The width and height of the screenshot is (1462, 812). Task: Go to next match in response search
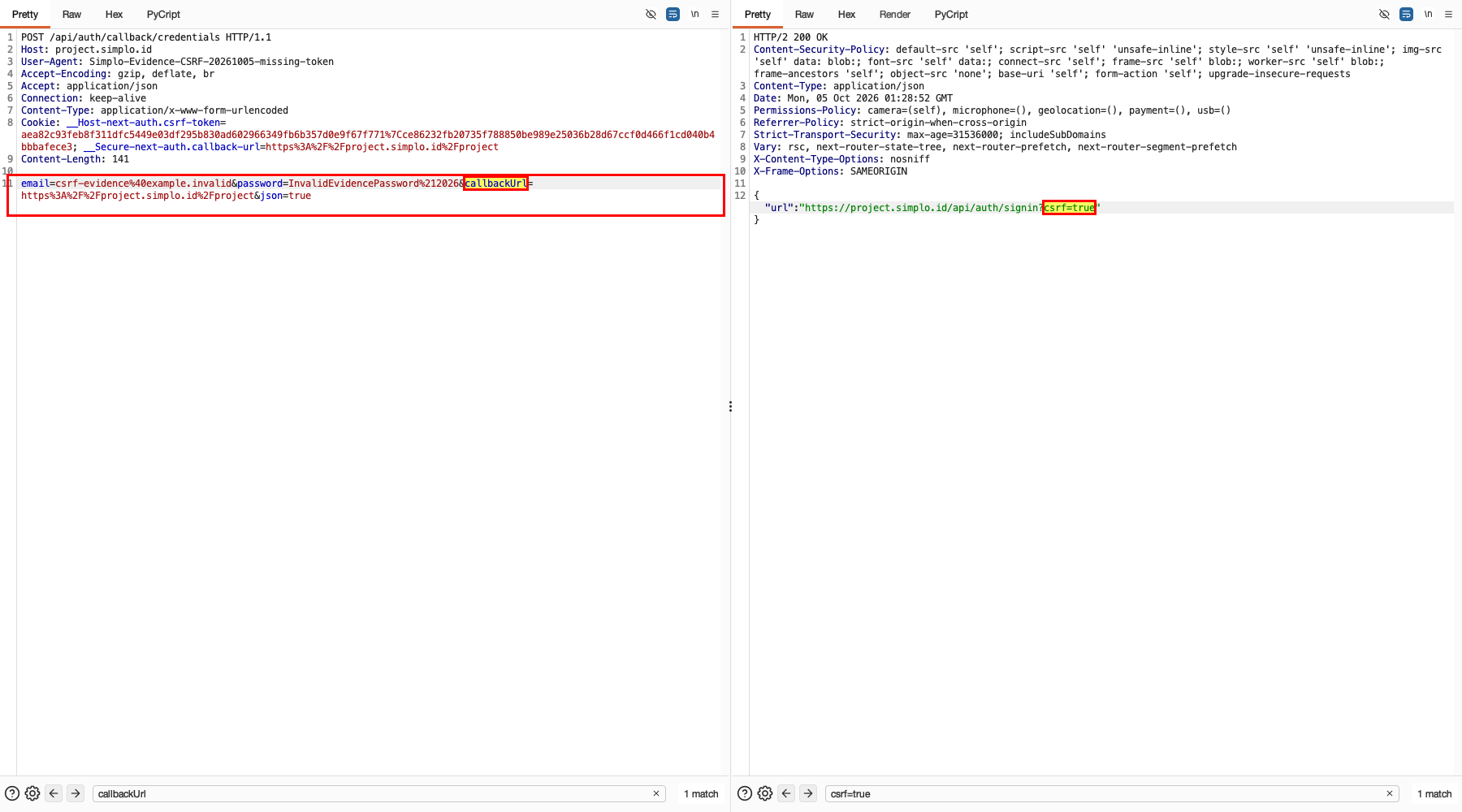pyautogui.click(x=808, y=793)
